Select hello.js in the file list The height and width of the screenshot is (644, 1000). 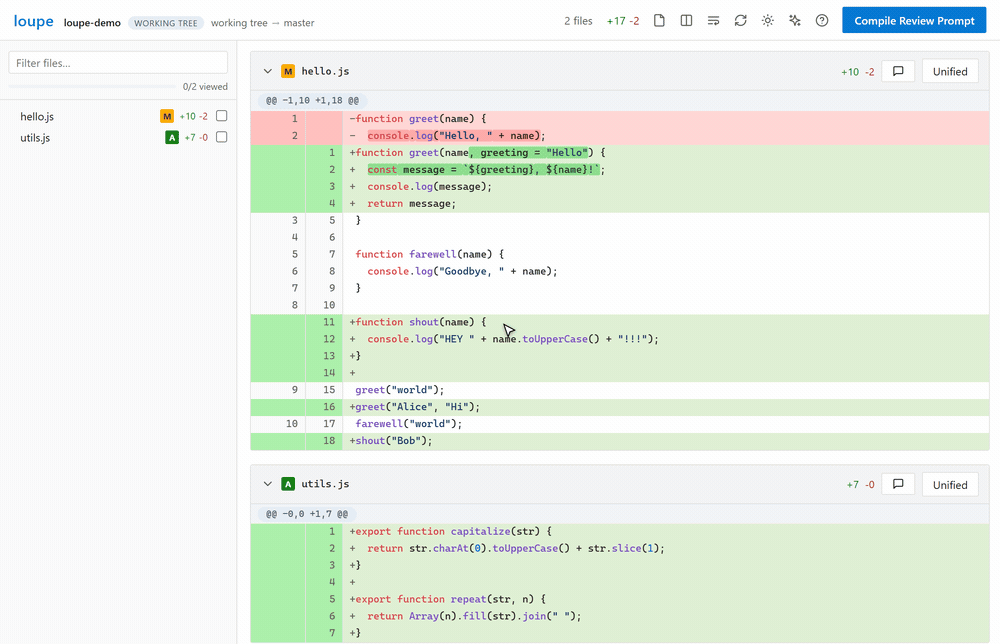[37, 116]
